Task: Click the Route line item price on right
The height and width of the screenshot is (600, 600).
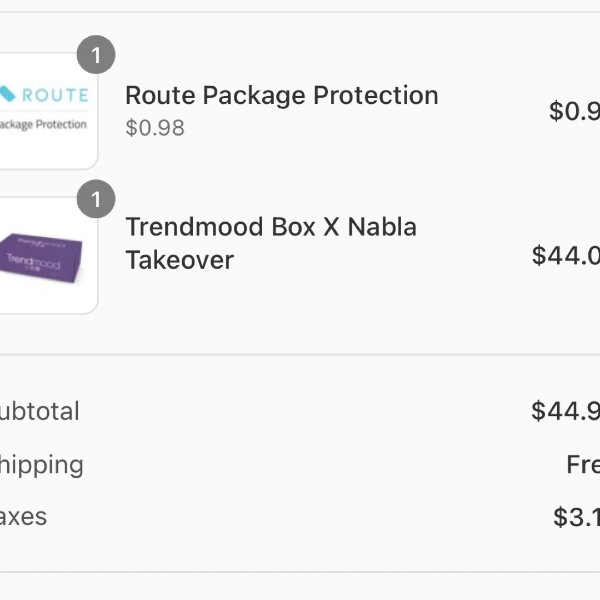Action: 574,111
